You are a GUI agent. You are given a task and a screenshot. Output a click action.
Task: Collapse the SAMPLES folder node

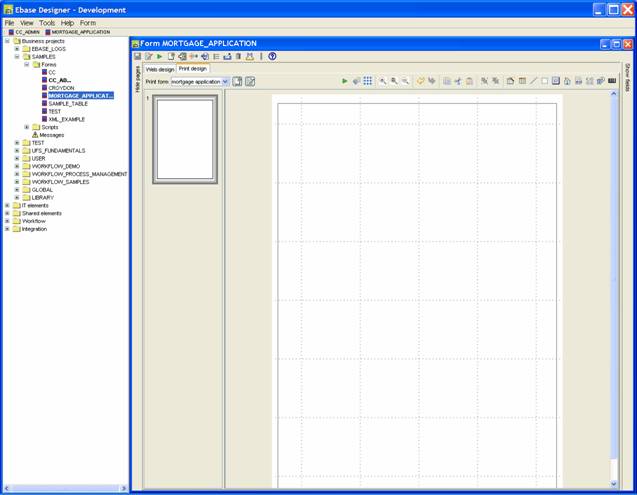pyautogui.click(x=17, y=57)
